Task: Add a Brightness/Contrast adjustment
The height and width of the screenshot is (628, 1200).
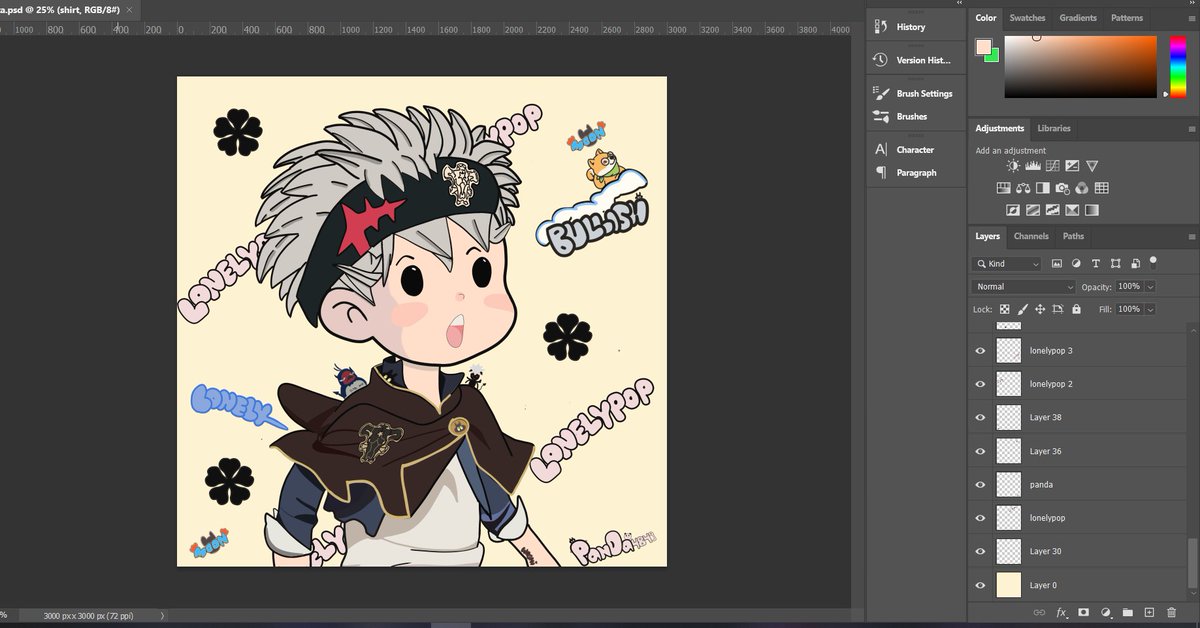Action: (1013, 166)
